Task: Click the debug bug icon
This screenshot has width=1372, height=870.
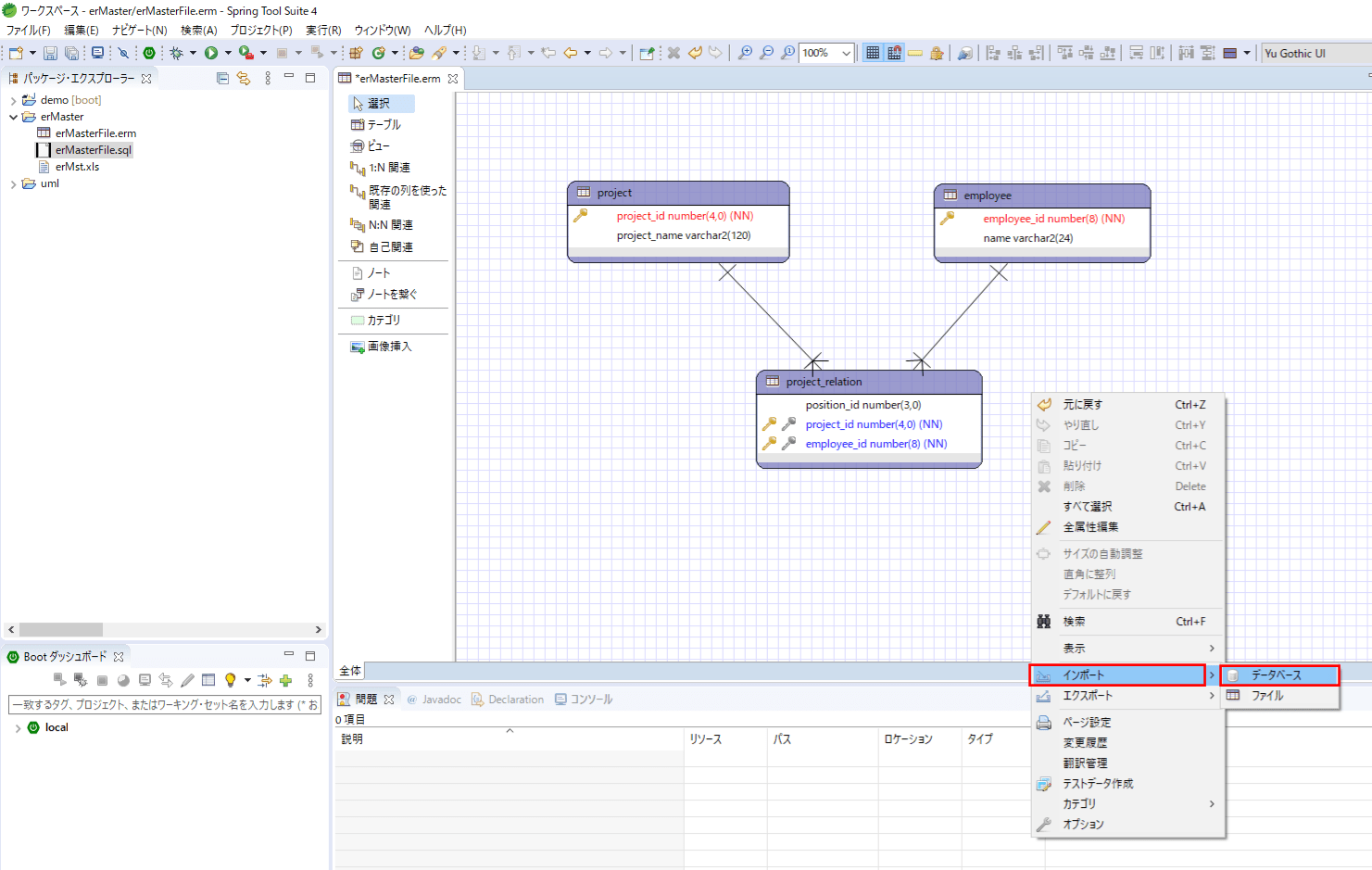Action: click(x=176, y=53)
